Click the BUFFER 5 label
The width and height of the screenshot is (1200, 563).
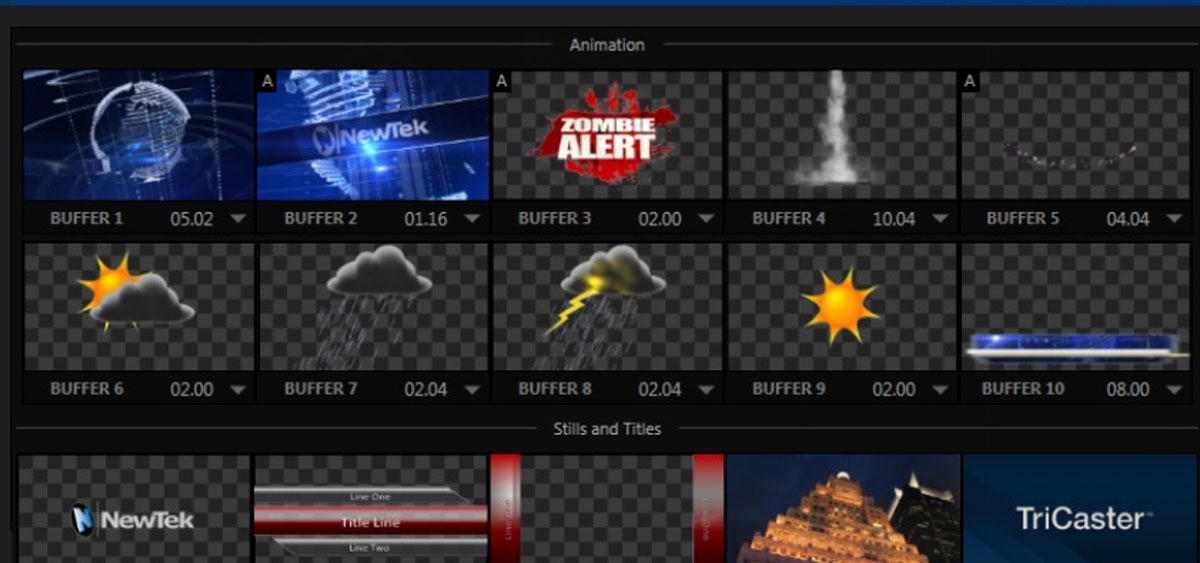(1023, 218)
